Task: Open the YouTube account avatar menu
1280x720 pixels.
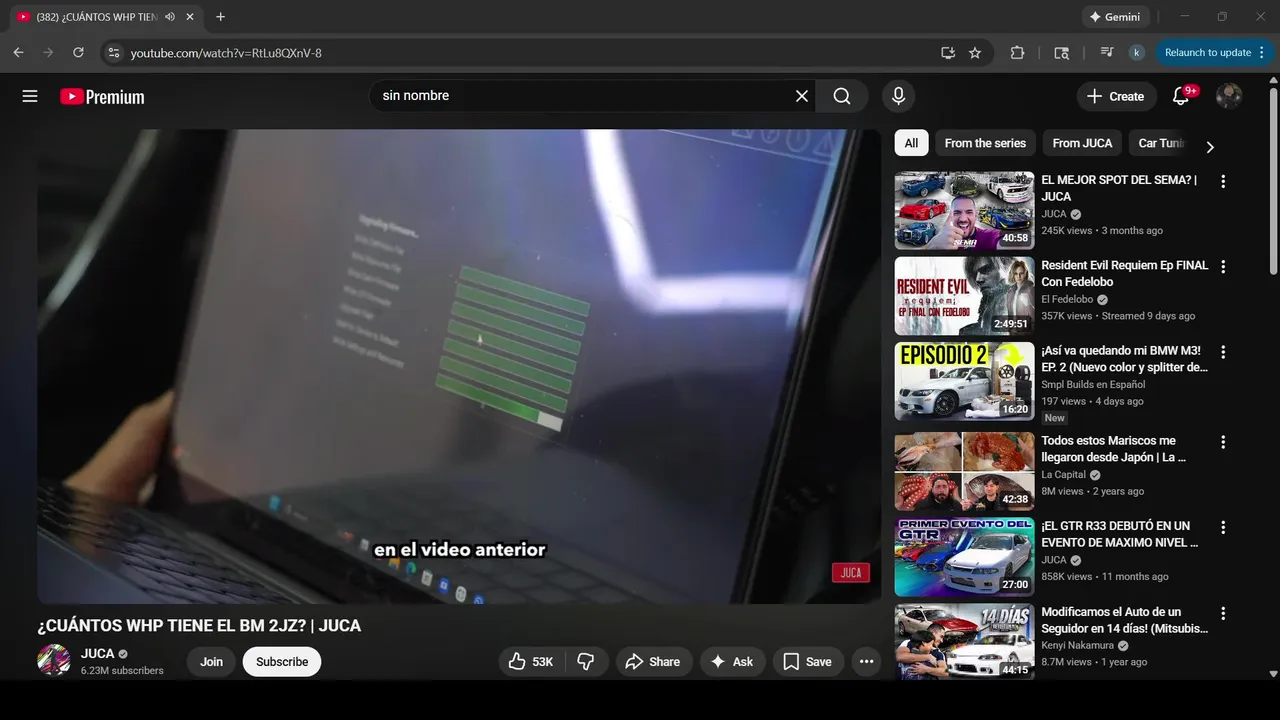Action: point(1229,96)
